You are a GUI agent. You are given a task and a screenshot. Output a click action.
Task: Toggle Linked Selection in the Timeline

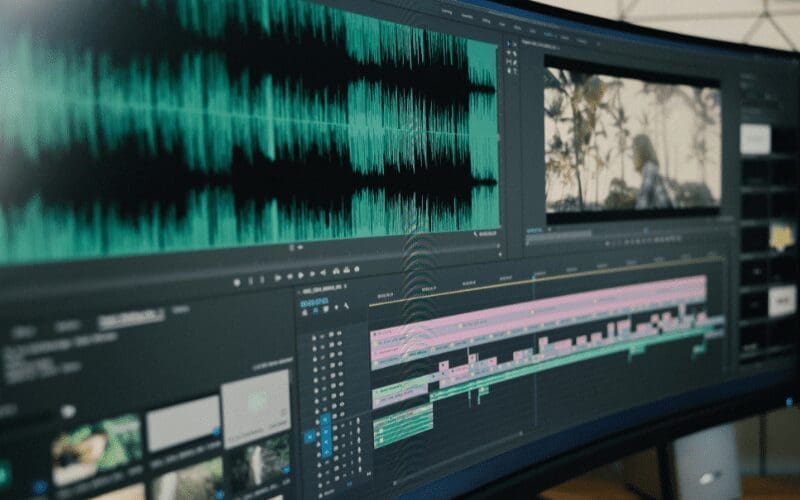(326, 309)
